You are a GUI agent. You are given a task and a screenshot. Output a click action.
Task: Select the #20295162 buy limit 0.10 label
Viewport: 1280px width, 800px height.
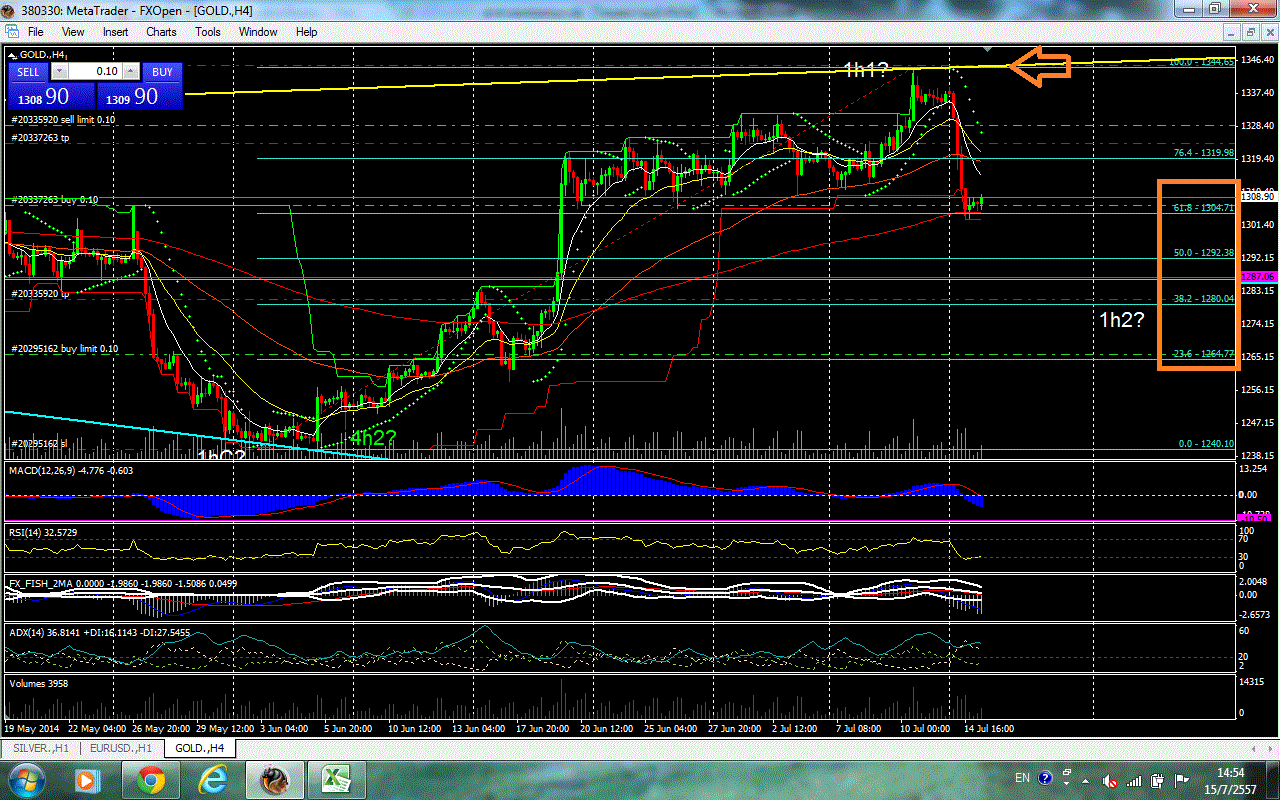(x=64, y=349)
